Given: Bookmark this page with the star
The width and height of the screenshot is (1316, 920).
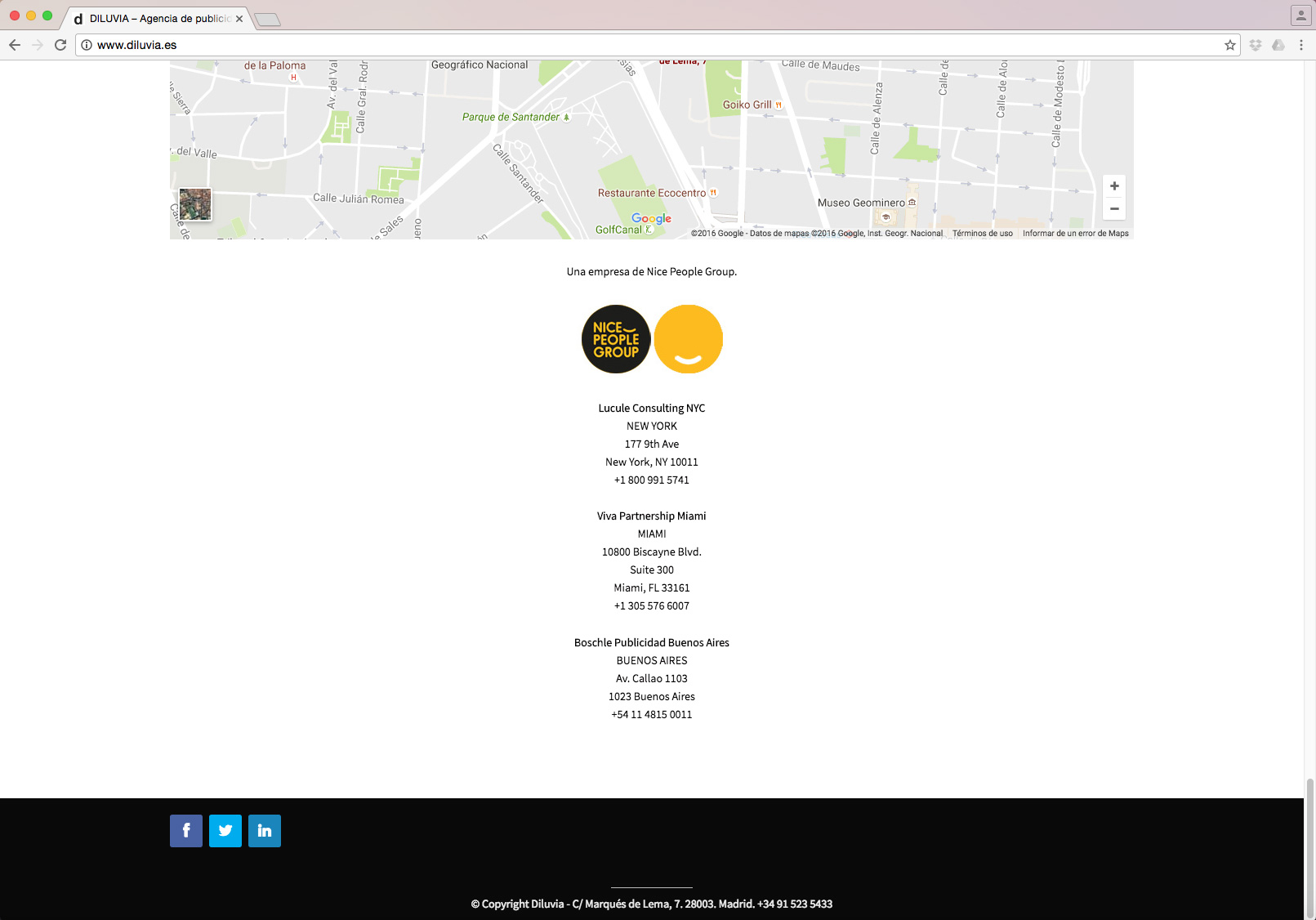Looking at the screenshot, I should (1229, 45).
